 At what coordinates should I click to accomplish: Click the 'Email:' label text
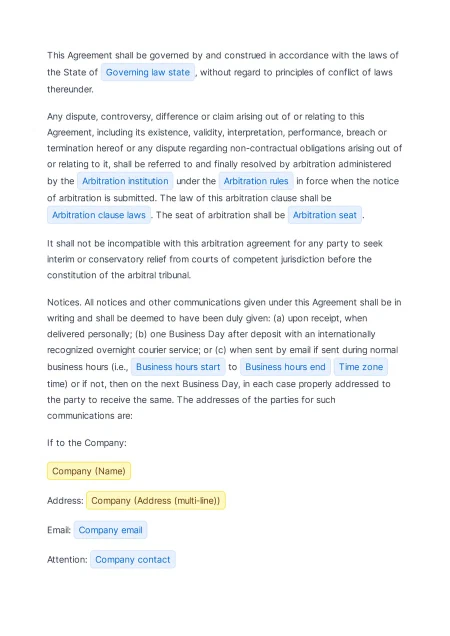click(59, 530)
